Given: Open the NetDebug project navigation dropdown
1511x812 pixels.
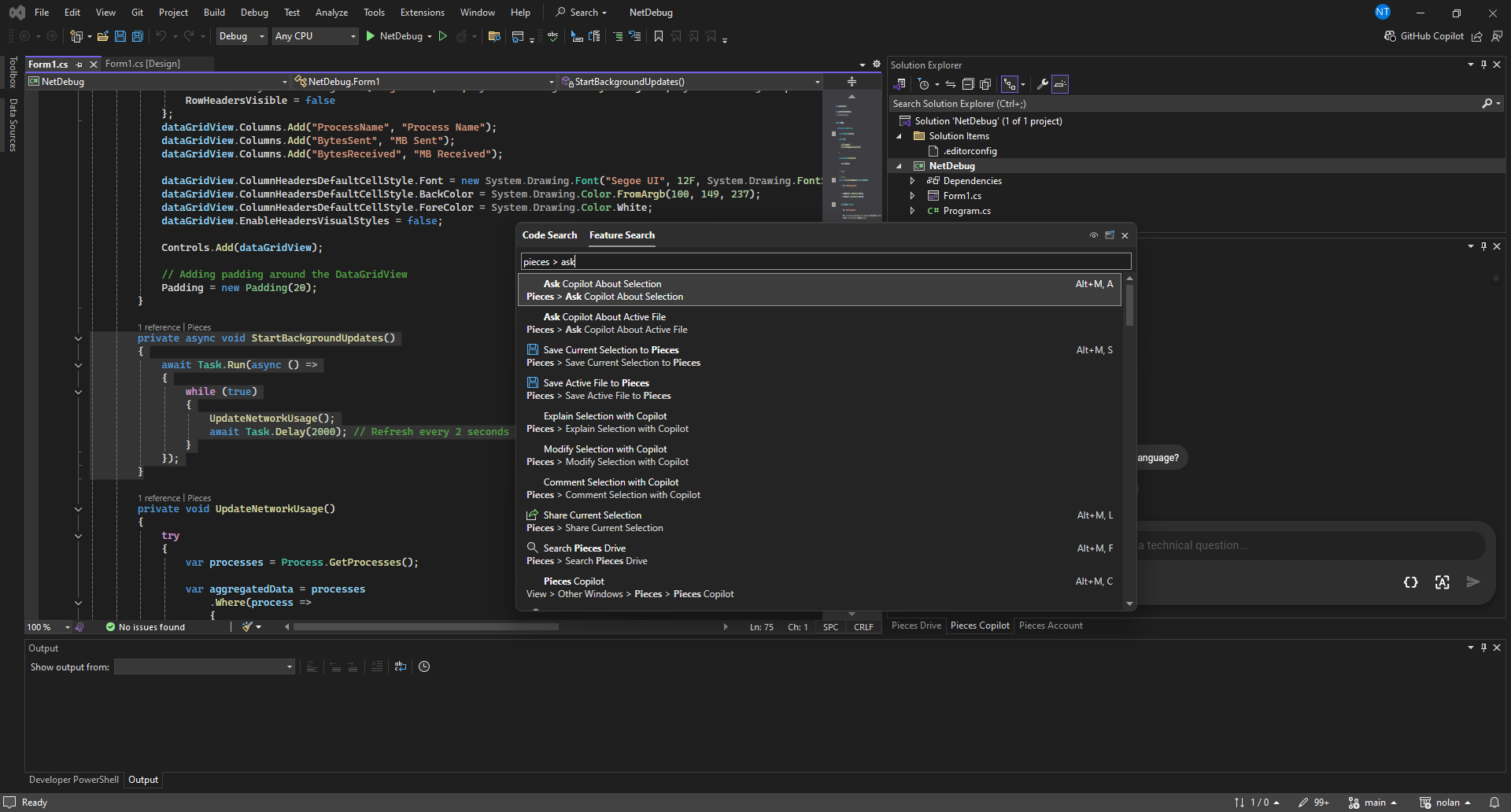Looking at the screenshot, I should 158,82.
